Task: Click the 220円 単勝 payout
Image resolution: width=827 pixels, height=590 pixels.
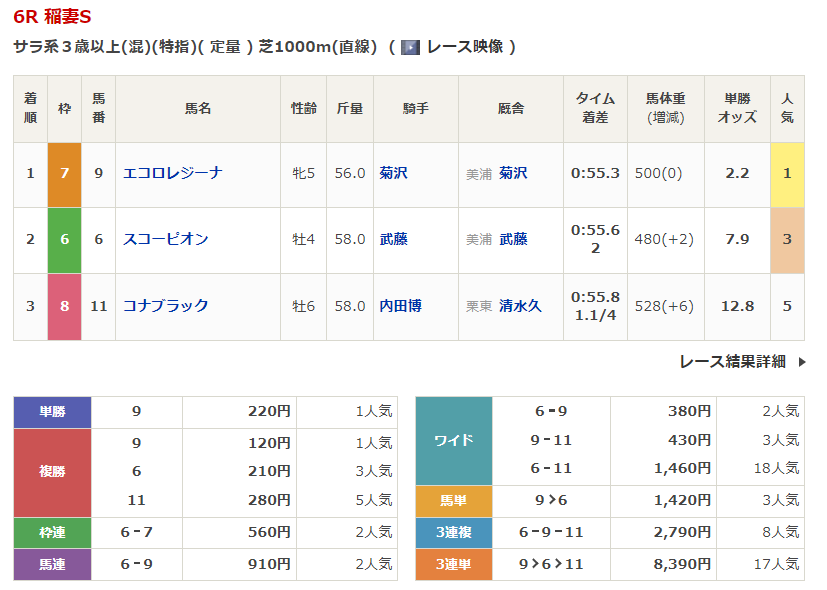Action: [269, 411]
